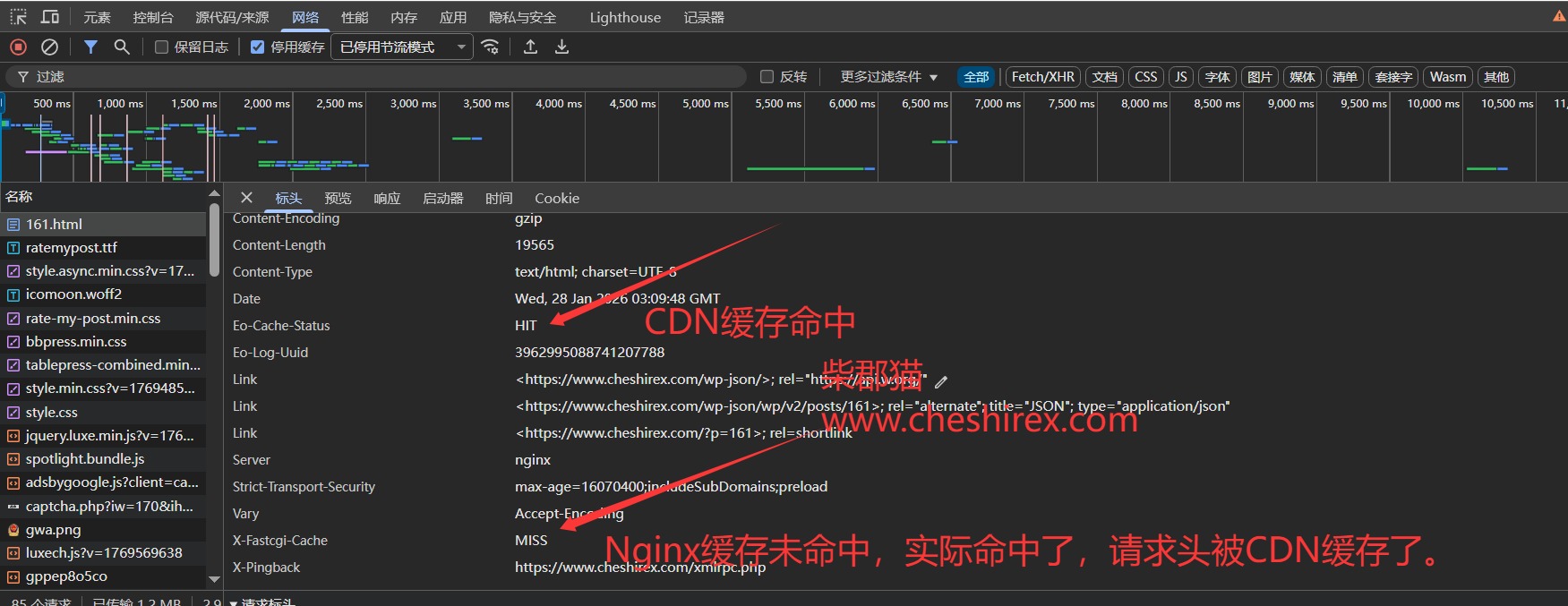Click the import HAR upload icon

pyautogui.click(x=530, y=47)
